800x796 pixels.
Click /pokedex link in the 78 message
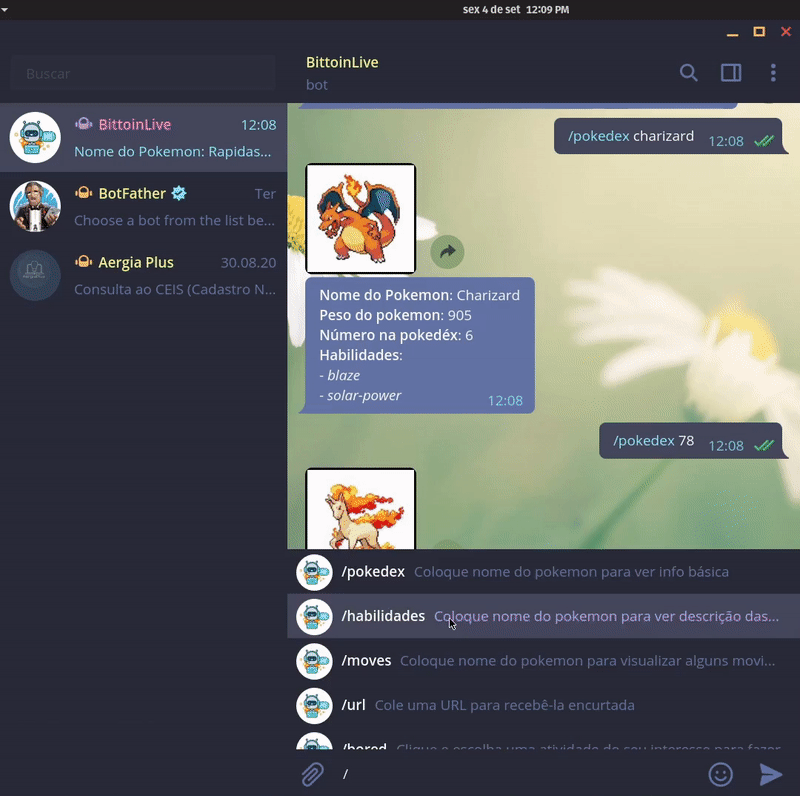point(644,441)
